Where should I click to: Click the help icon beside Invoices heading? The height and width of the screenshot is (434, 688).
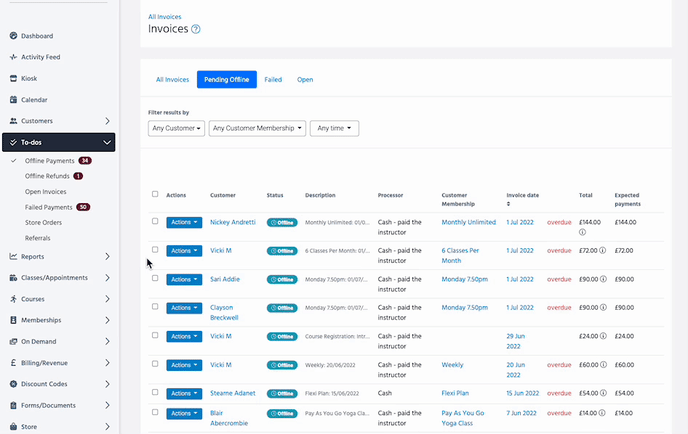pos(196,29)
